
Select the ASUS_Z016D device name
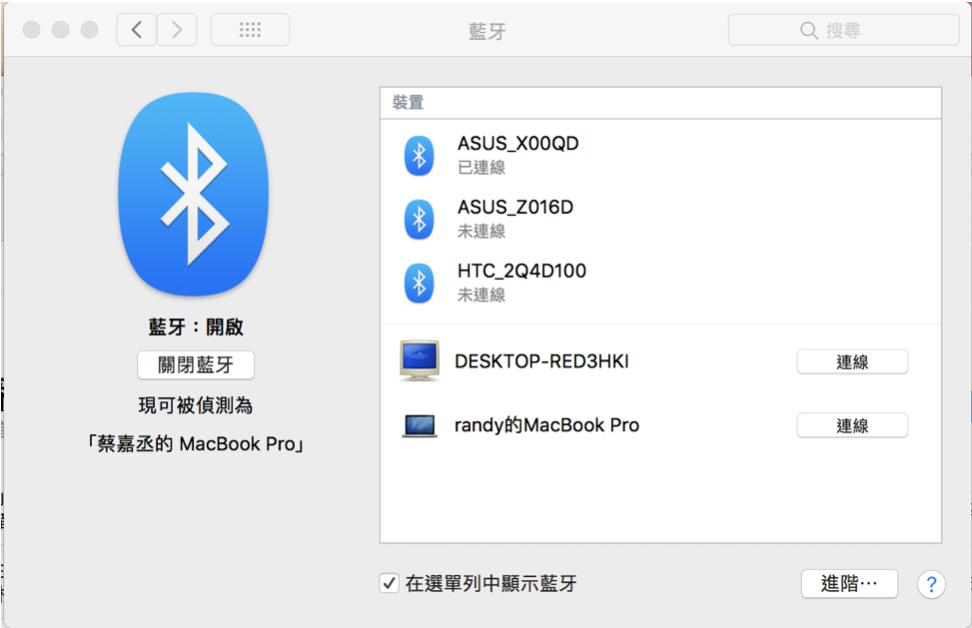[x=515, y=207]
